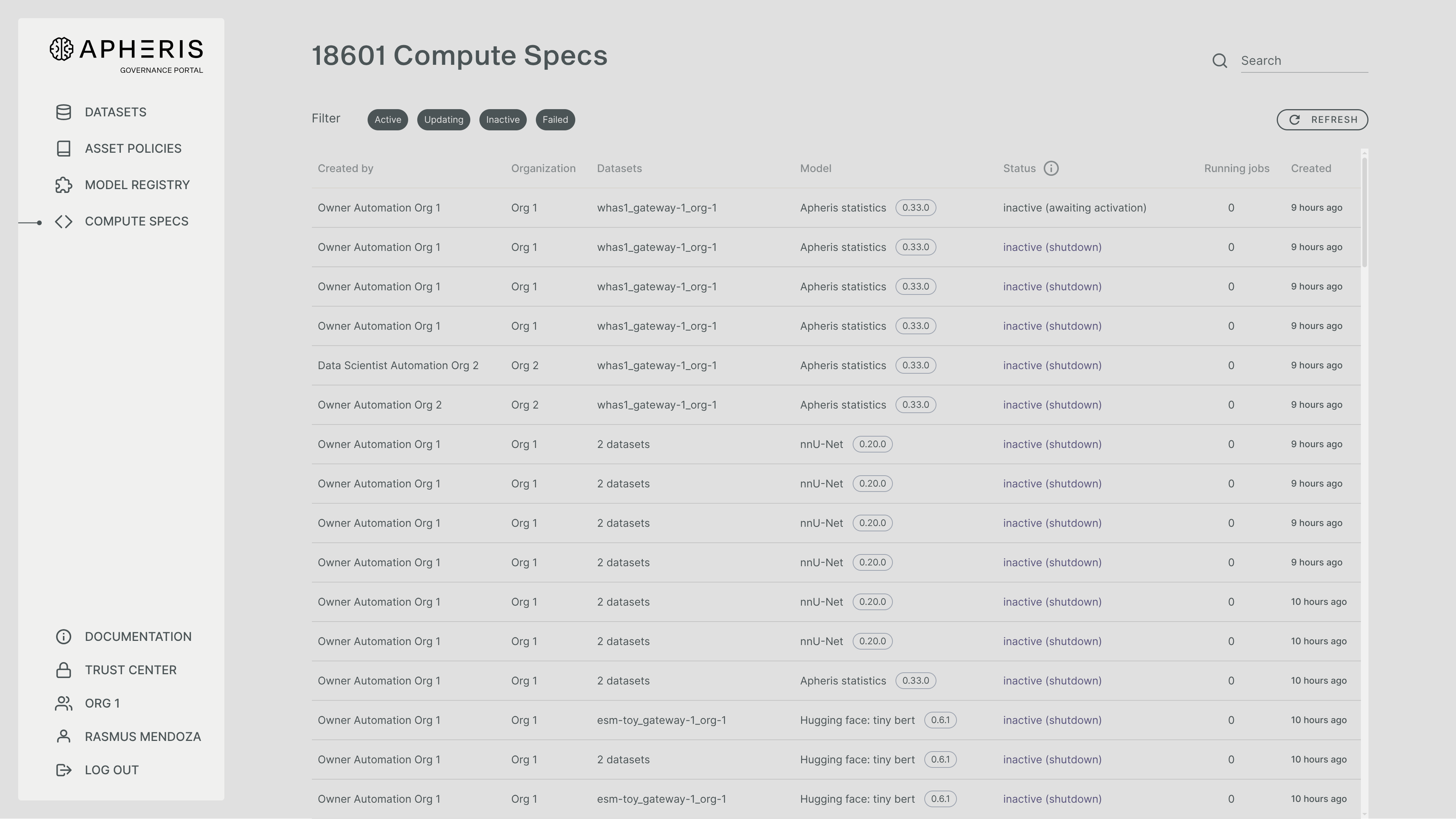
Task: Open Rasmus Mendoza profile entry
Action: tap(142, 736)
